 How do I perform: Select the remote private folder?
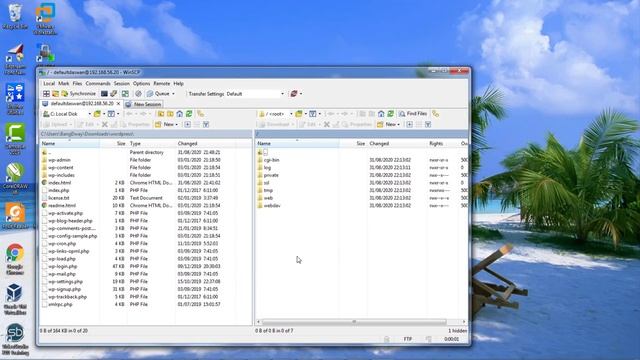point(271,175)
